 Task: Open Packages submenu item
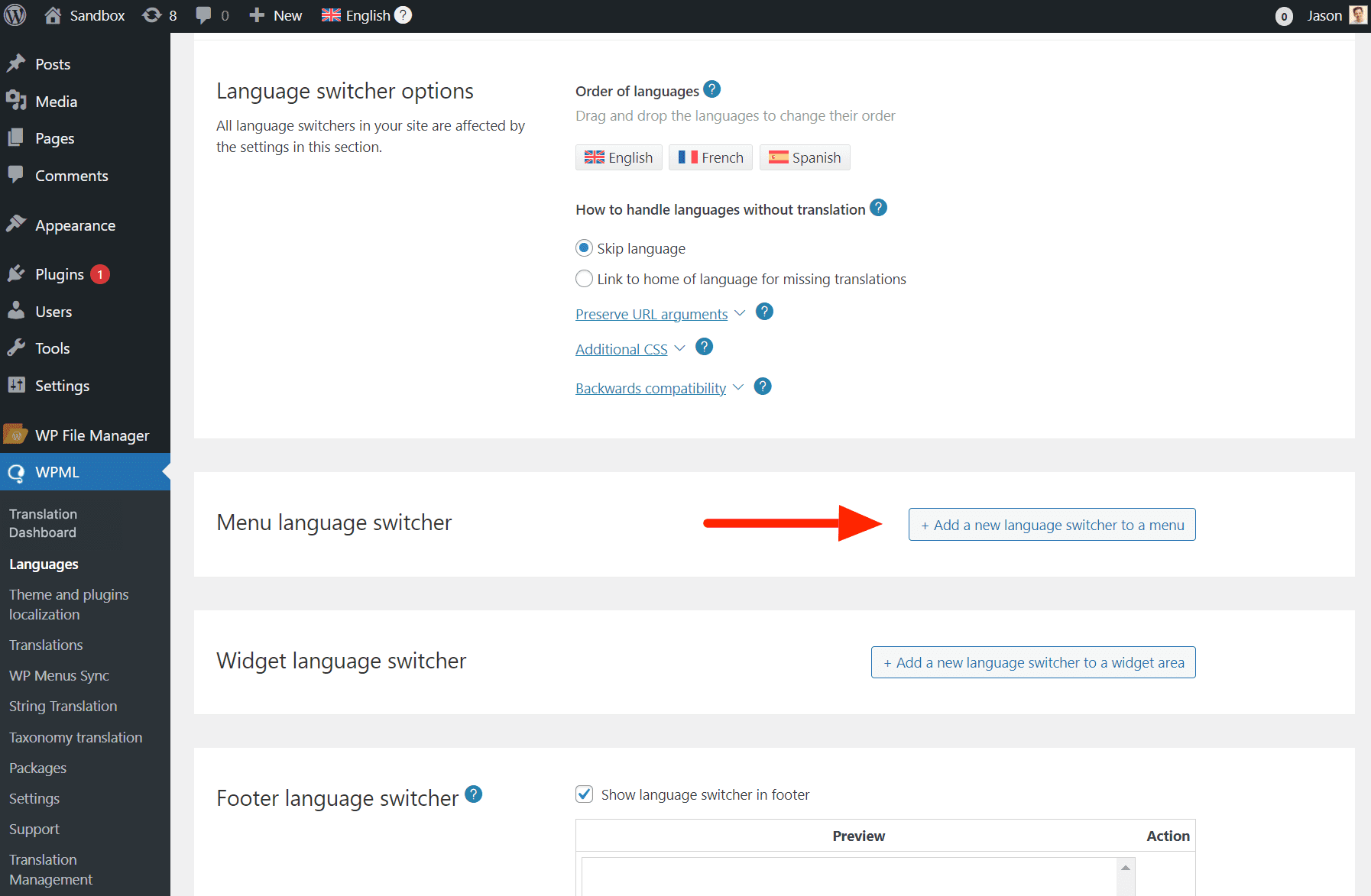(37, 768)
